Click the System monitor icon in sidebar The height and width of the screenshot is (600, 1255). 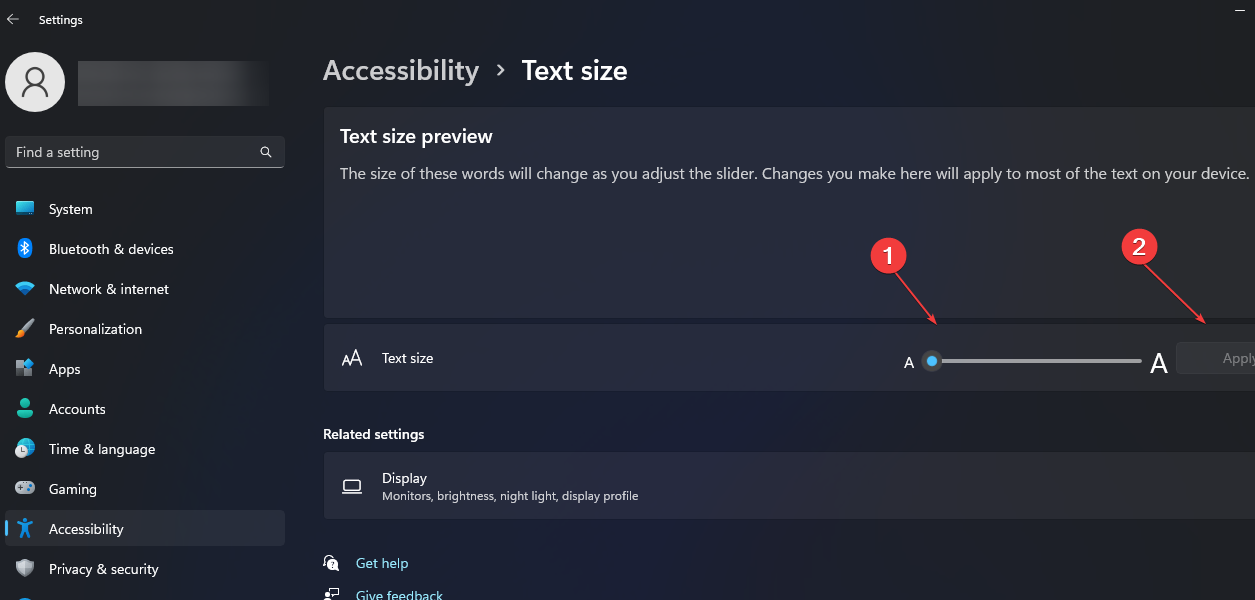click(x=25, y=209)
